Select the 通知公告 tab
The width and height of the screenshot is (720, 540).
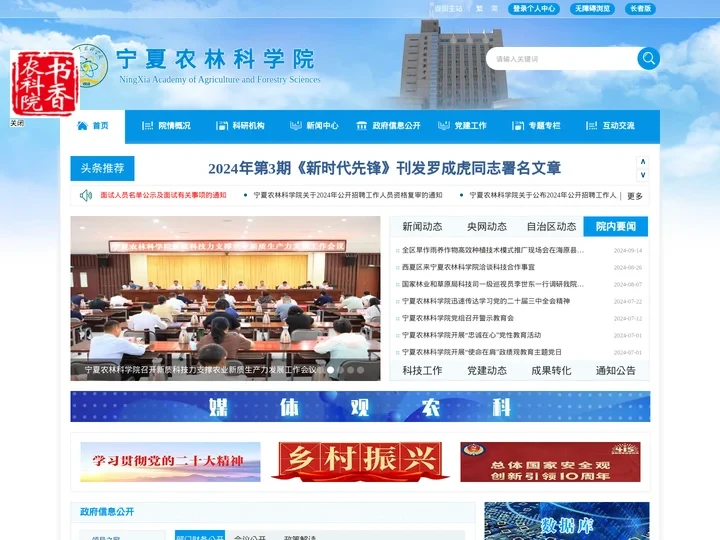click(x=616, y=371)
